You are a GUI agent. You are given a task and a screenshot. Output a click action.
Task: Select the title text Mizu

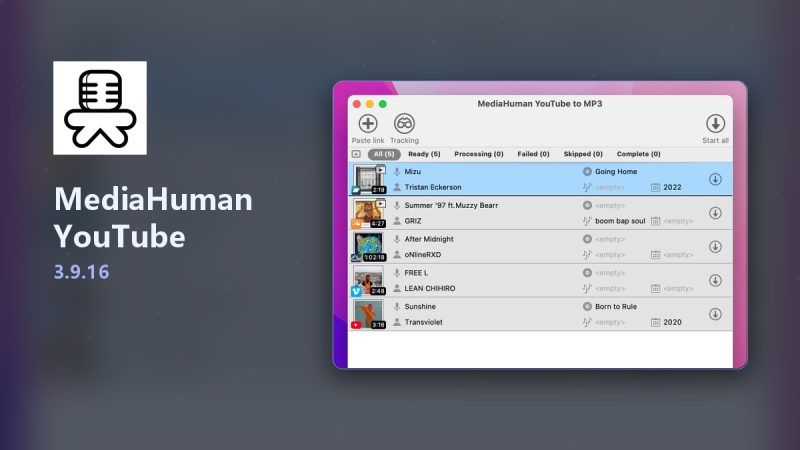(x=412, y=171)
